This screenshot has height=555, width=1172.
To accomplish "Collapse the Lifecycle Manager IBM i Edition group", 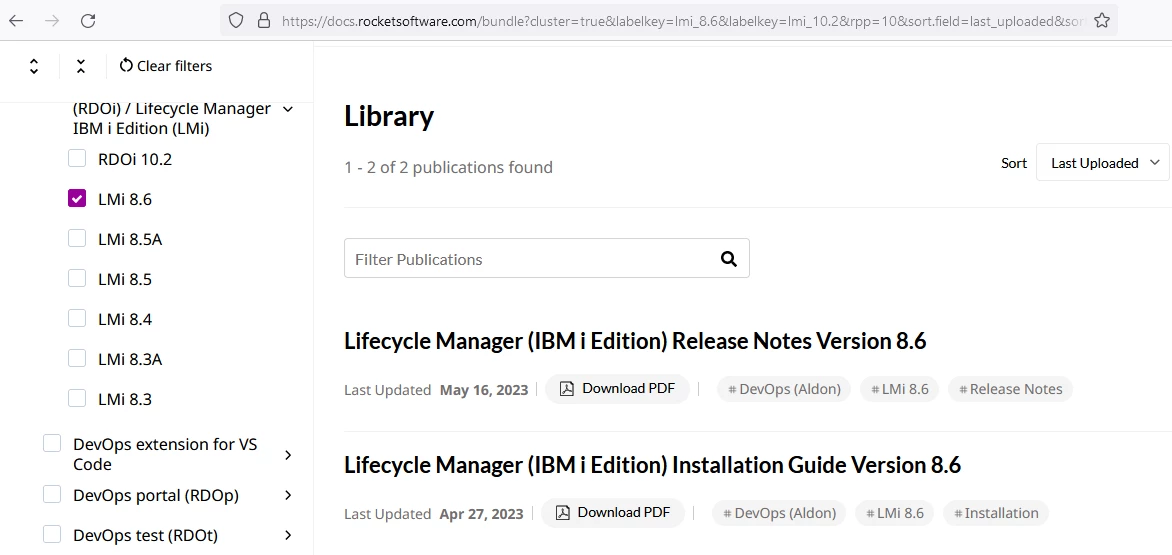I will 288,109.
